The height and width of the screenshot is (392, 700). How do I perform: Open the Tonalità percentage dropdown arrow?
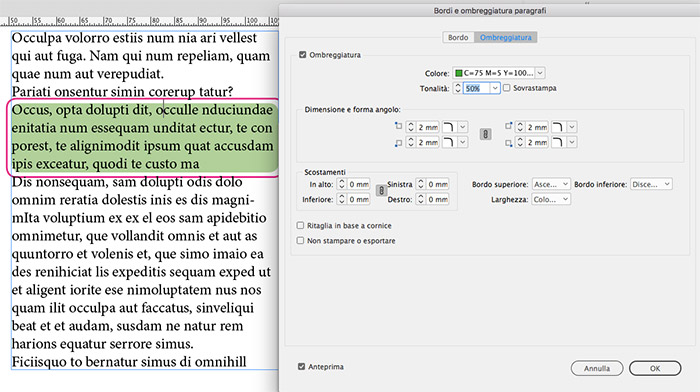[495, 88]
